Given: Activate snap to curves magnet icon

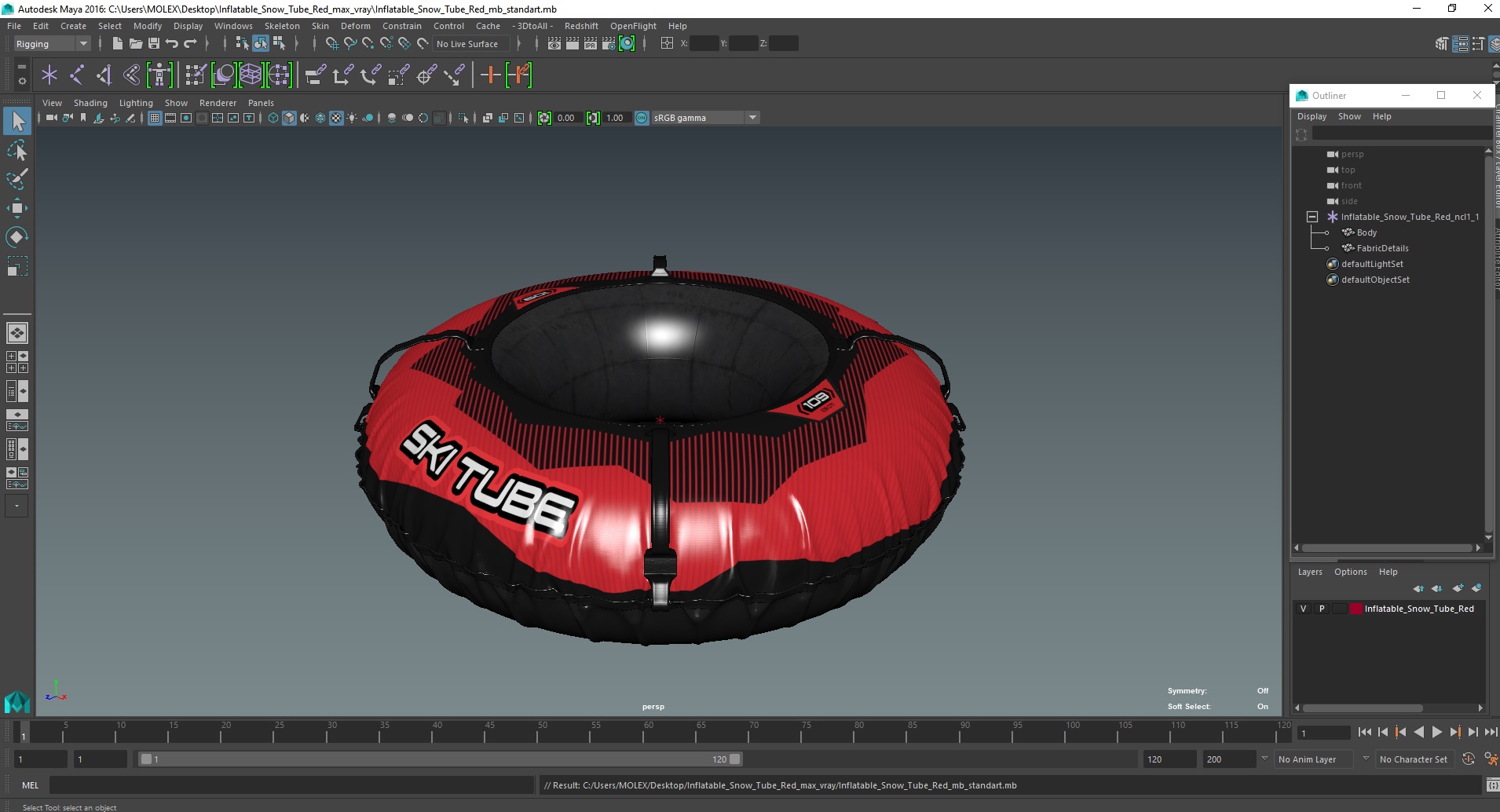Looking at the screenshot, I should click(350, 44).
